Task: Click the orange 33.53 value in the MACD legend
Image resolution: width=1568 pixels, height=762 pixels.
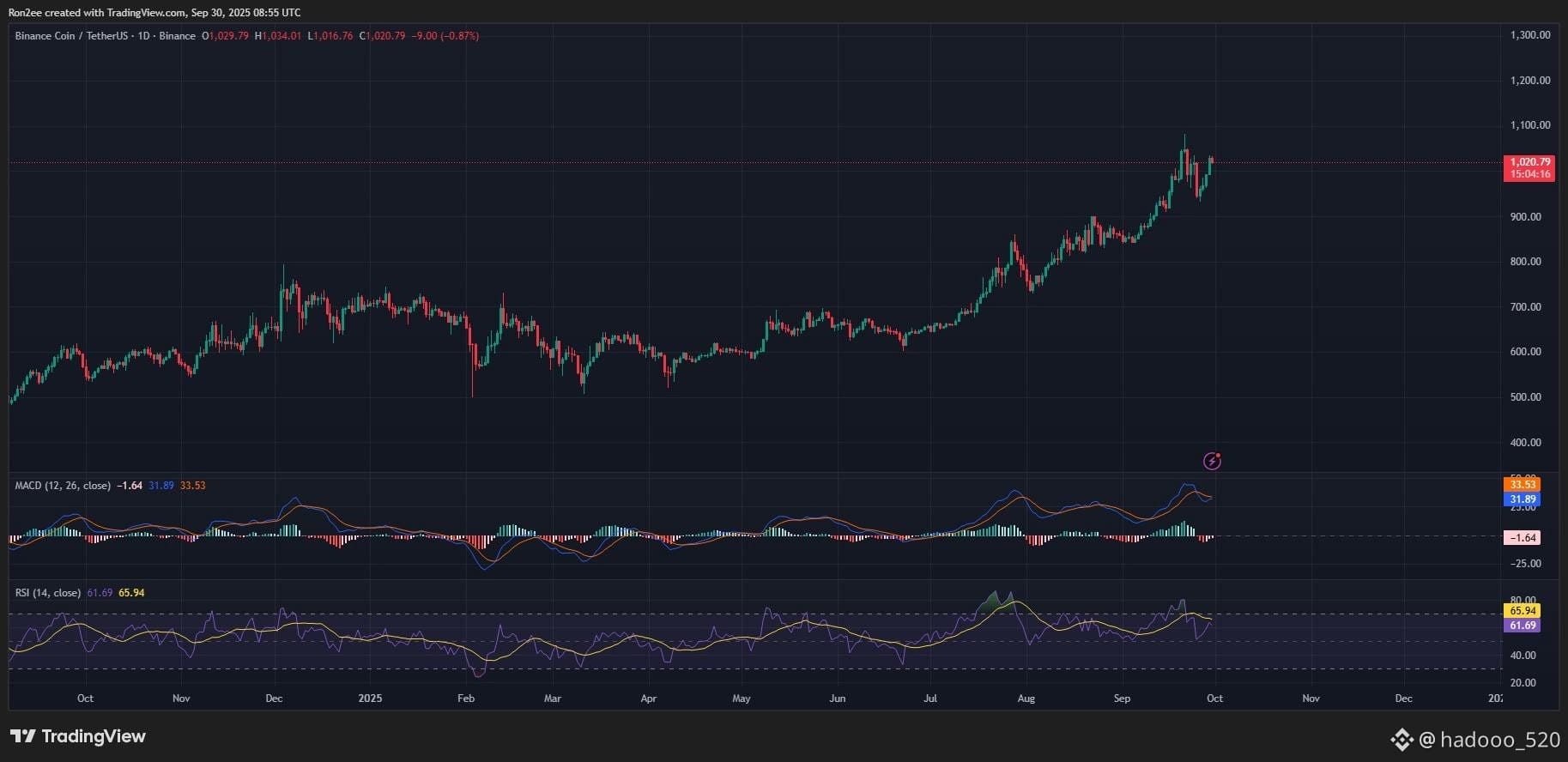Action: pyautogui.click(x=193, y=486)
